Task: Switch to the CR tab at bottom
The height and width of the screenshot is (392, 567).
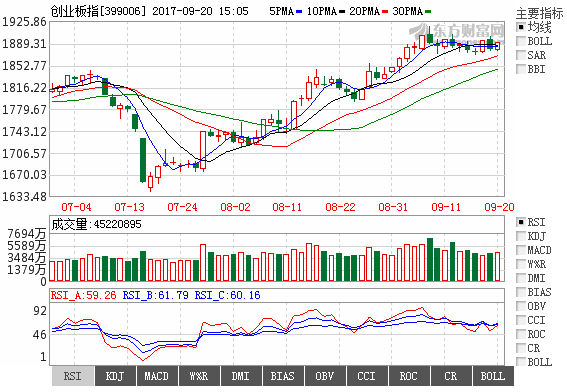Action: point(451,376)
